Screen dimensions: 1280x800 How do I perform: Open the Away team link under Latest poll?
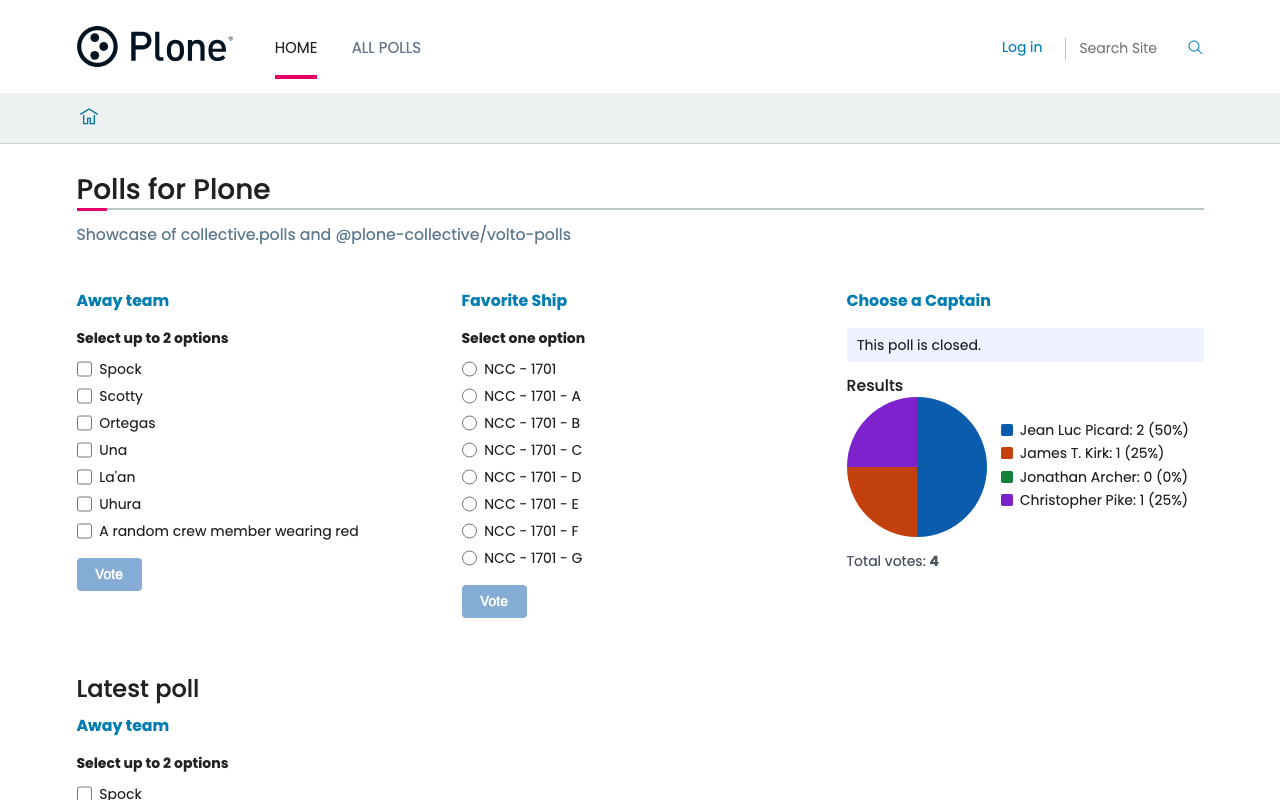pyautogui.click(x=123, y=726)
